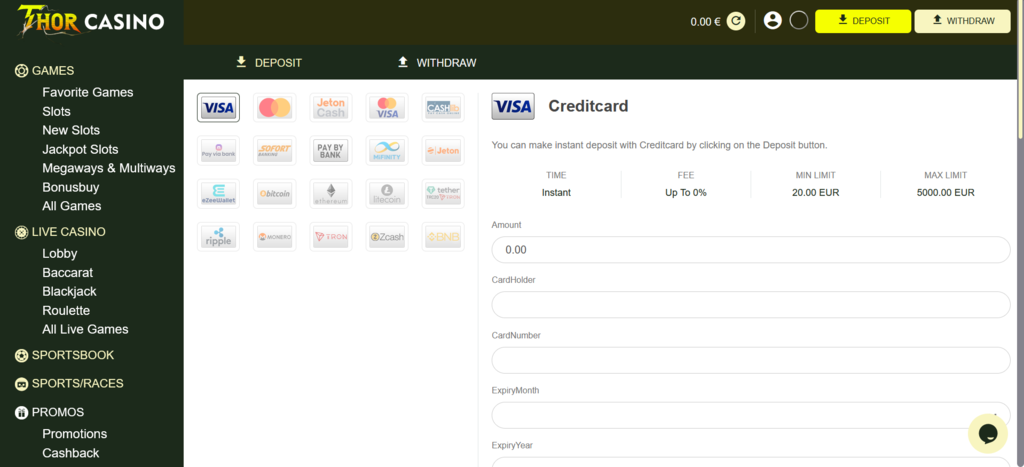Open the user account profile icon
1024x467 pixels.
773,21
